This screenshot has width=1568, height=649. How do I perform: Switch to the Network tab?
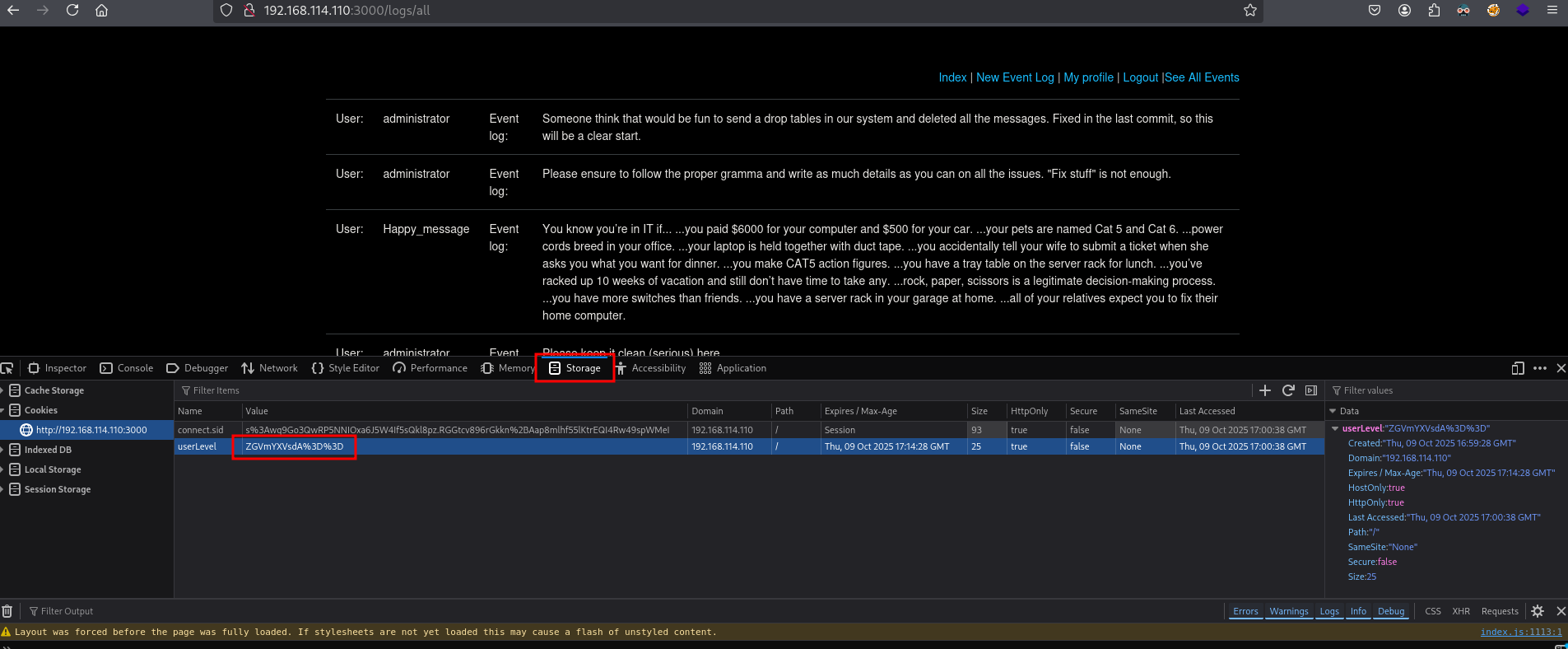pos(269,368)
